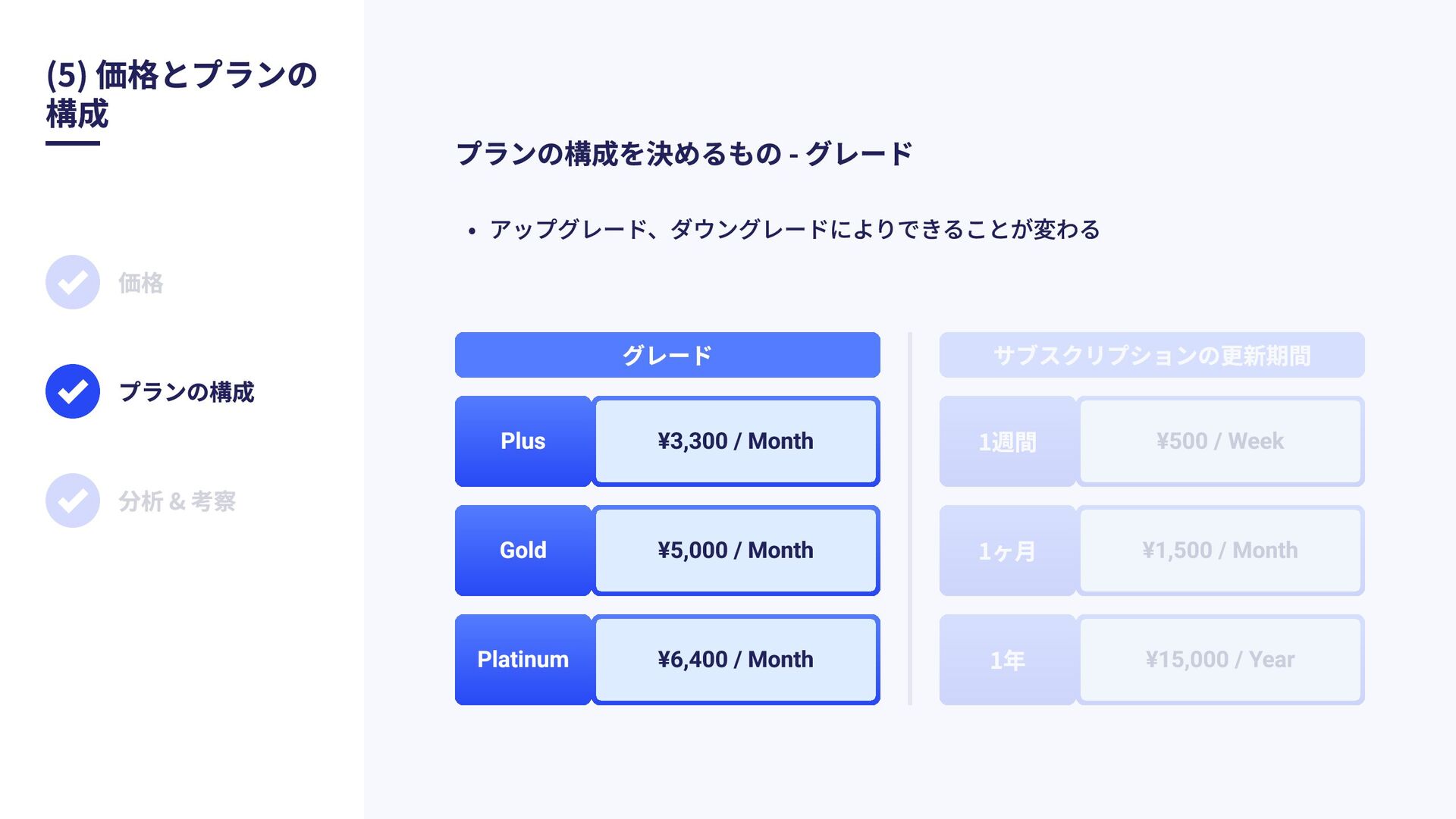
Task: Select the ¥15,000 / Year price box
Action: tap(1220, 660)
